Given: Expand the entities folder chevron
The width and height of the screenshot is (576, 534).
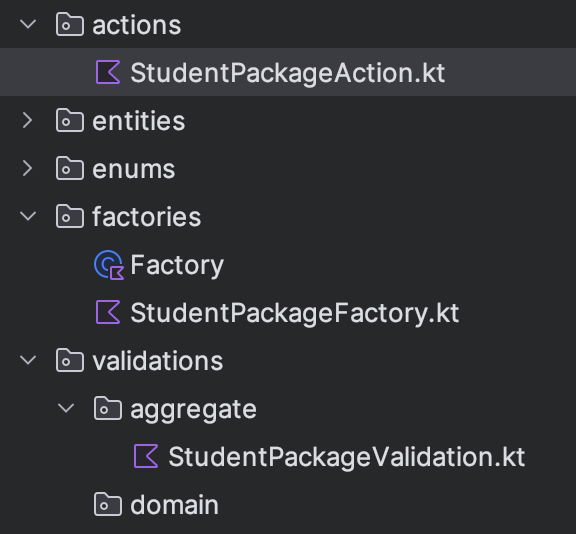Looking at the screenshot, I should pos(28,121).
